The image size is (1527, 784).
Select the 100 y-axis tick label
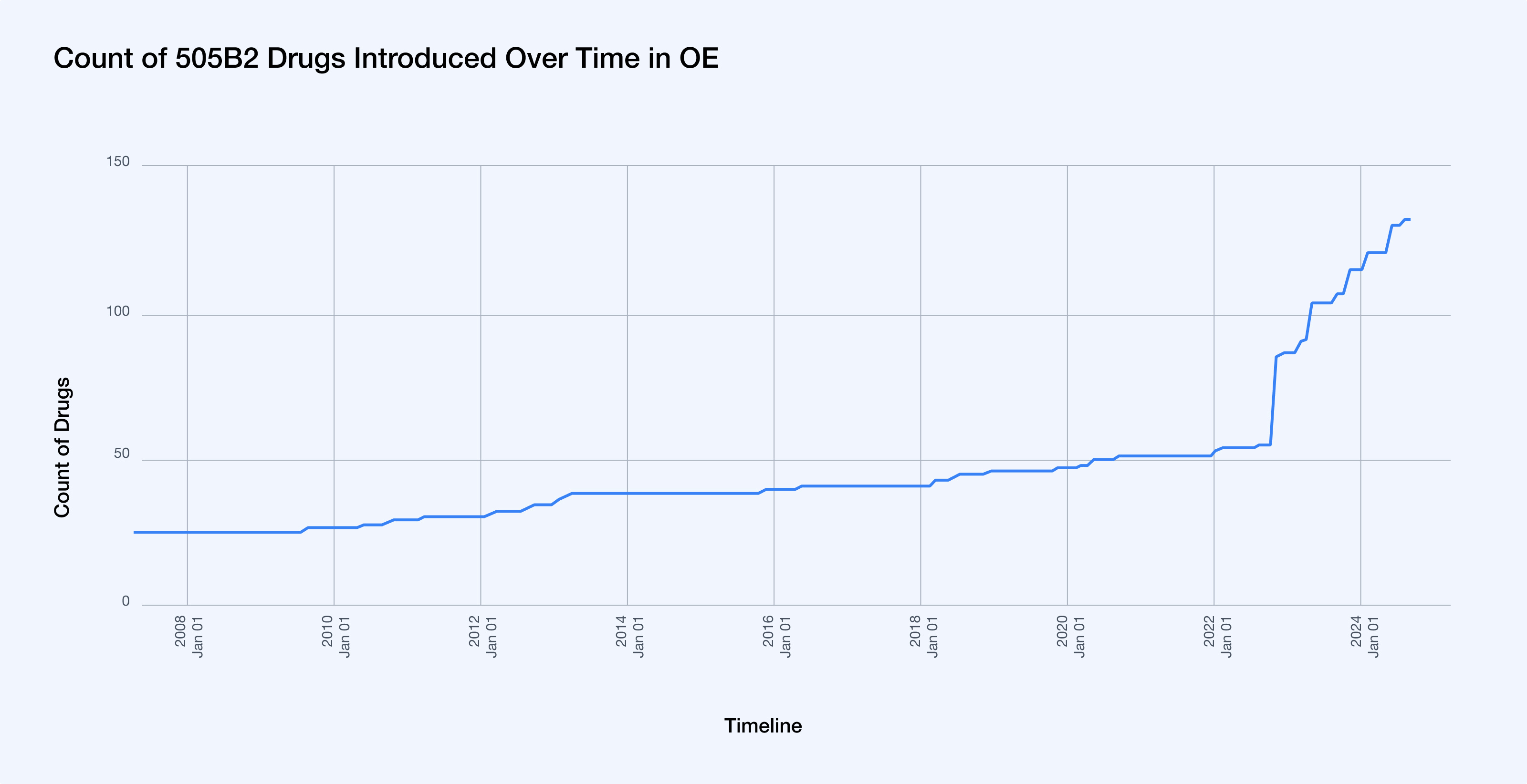117,312
